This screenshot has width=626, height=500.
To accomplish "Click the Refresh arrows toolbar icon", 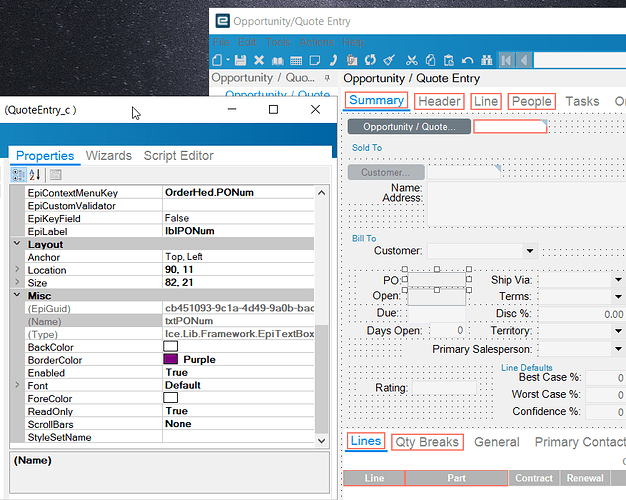I will (x=370, y=61).
